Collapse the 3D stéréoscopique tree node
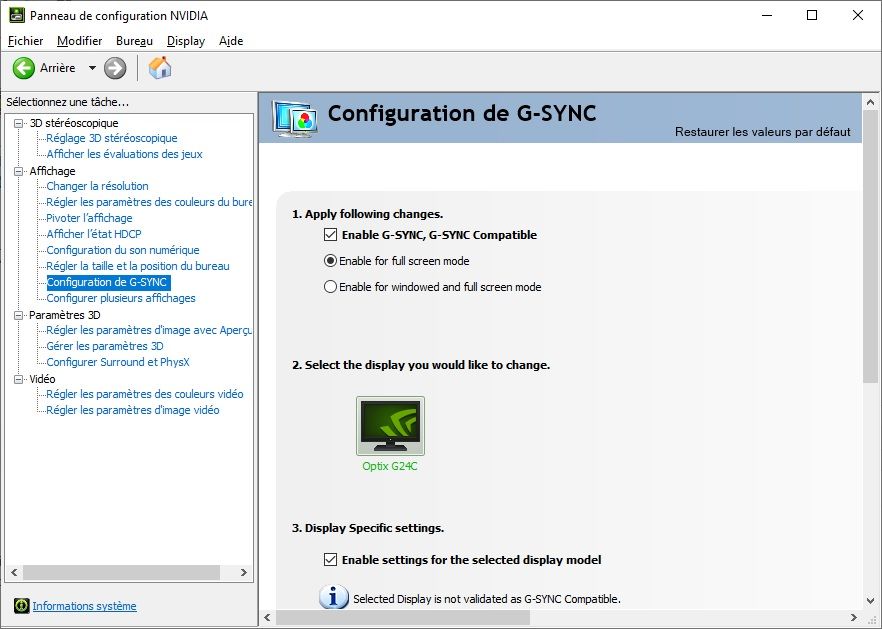Screen dimensions: 882x629 pyautogui.click(x=19, y=123)
